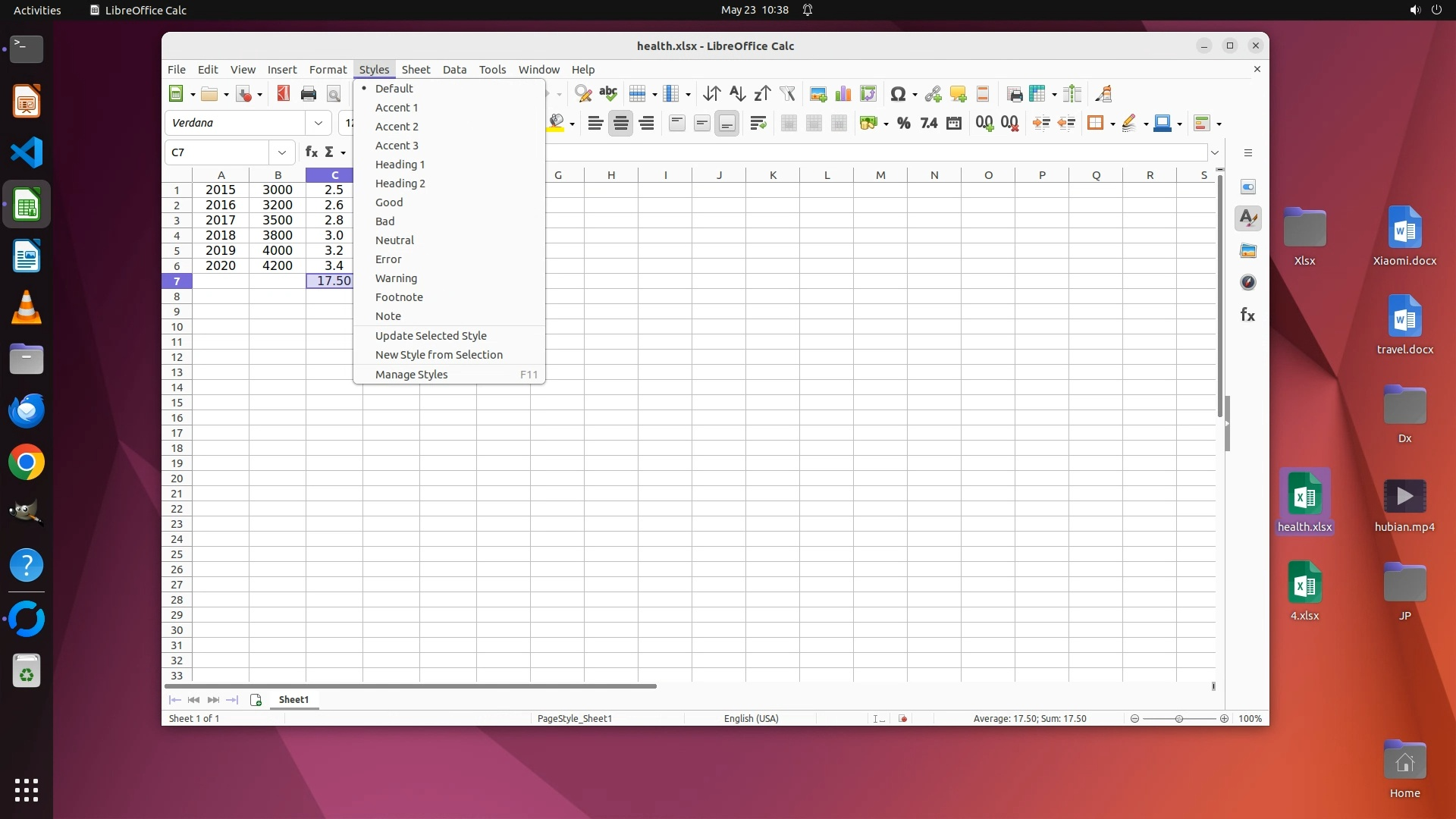Viewport: 1456px width, 819px height.
Task: Expand the formula bar chevron
Action: [1215, 152]
